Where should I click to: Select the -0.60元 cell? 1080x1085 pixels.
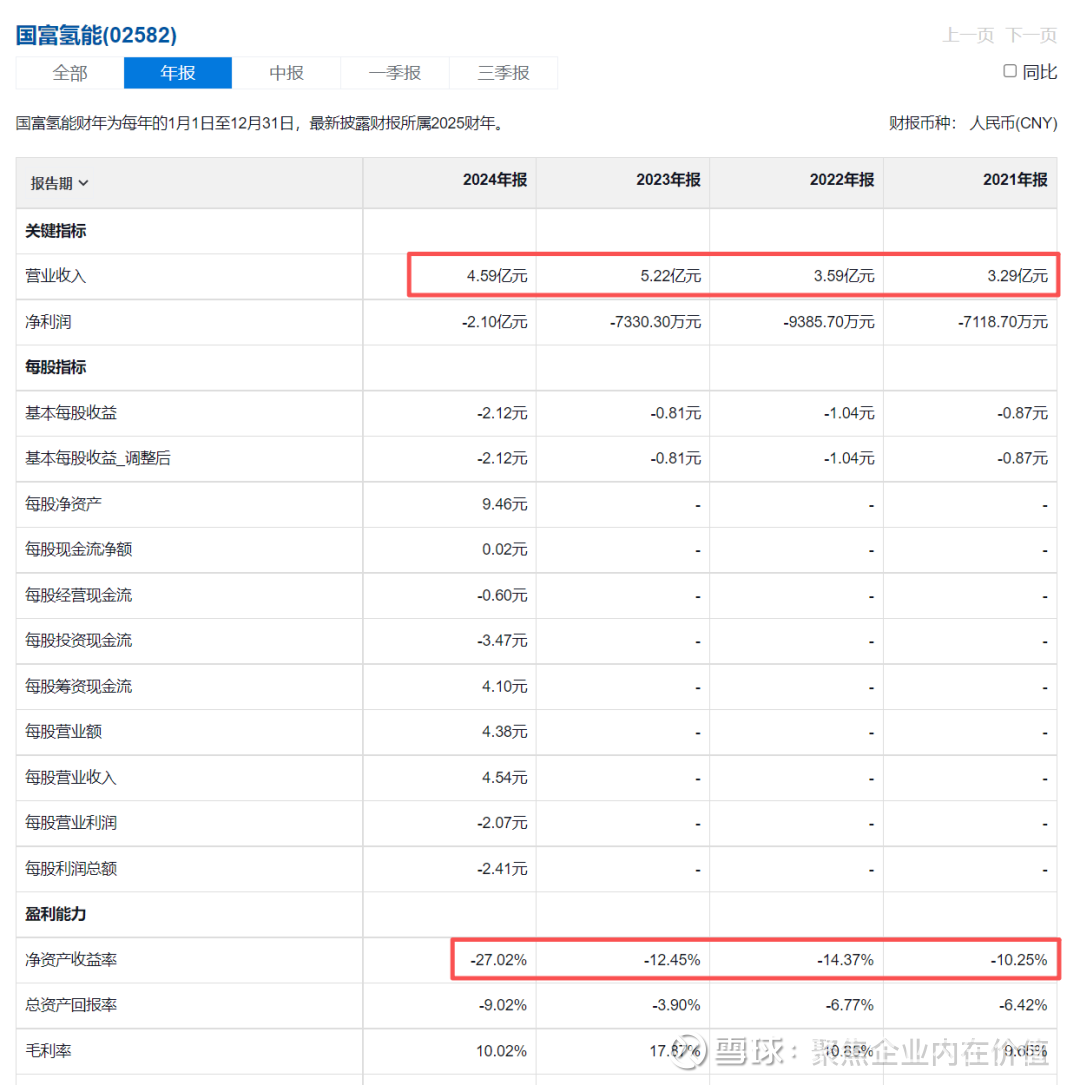(502, 595)
